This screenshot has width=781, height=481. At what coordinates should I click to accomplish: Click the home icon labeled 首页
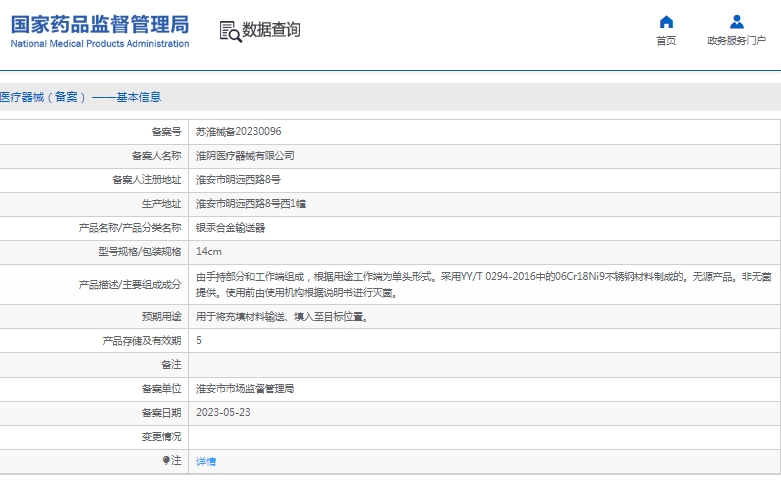click(666, 22)
